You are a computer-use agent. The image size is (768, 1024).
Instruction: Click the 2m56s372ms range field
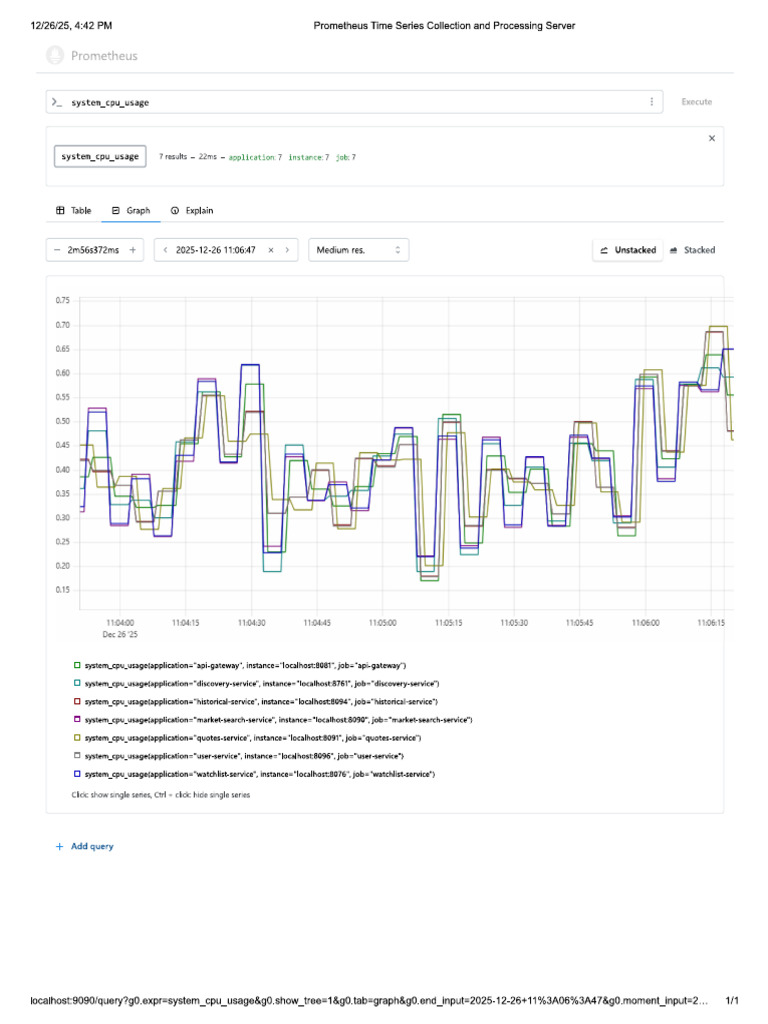pyautogui.click(x=93, y=250)
